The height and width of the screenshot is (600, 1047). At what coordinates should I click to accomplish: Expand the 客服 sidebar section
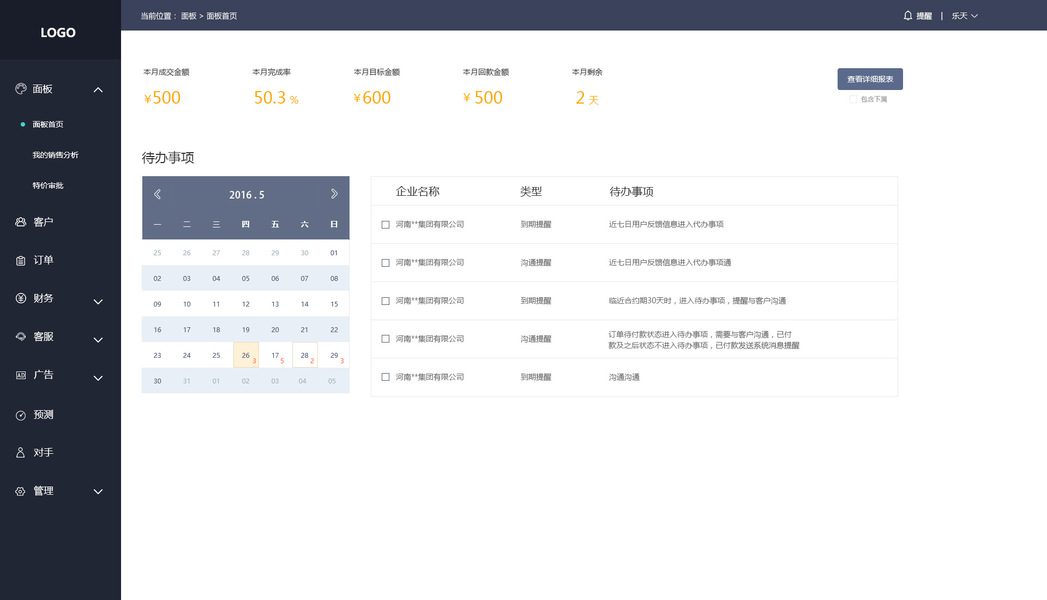click(98, 340)
